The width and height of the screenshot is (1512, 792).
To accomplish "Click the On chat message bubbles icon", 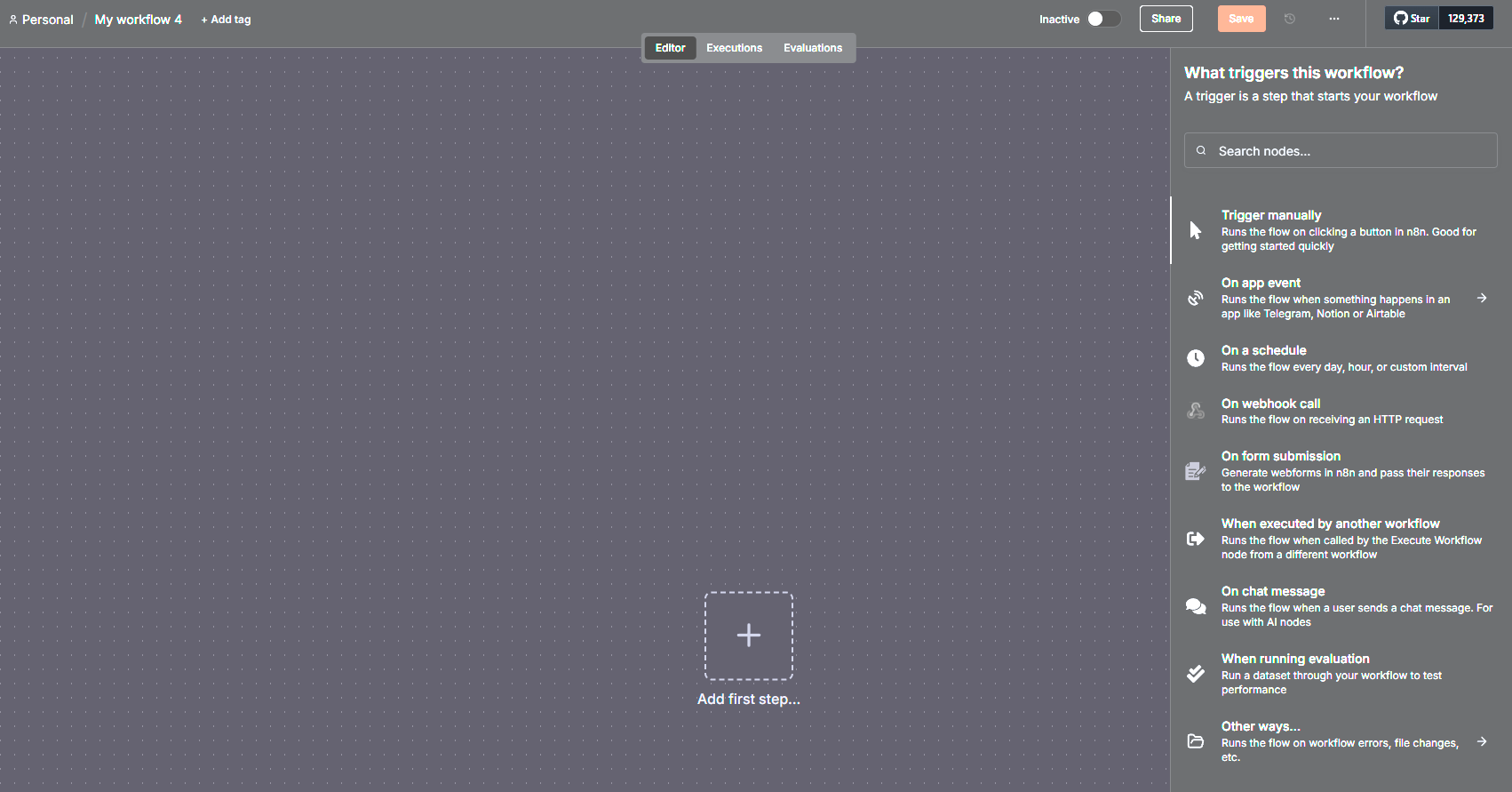I will 1196,606.
